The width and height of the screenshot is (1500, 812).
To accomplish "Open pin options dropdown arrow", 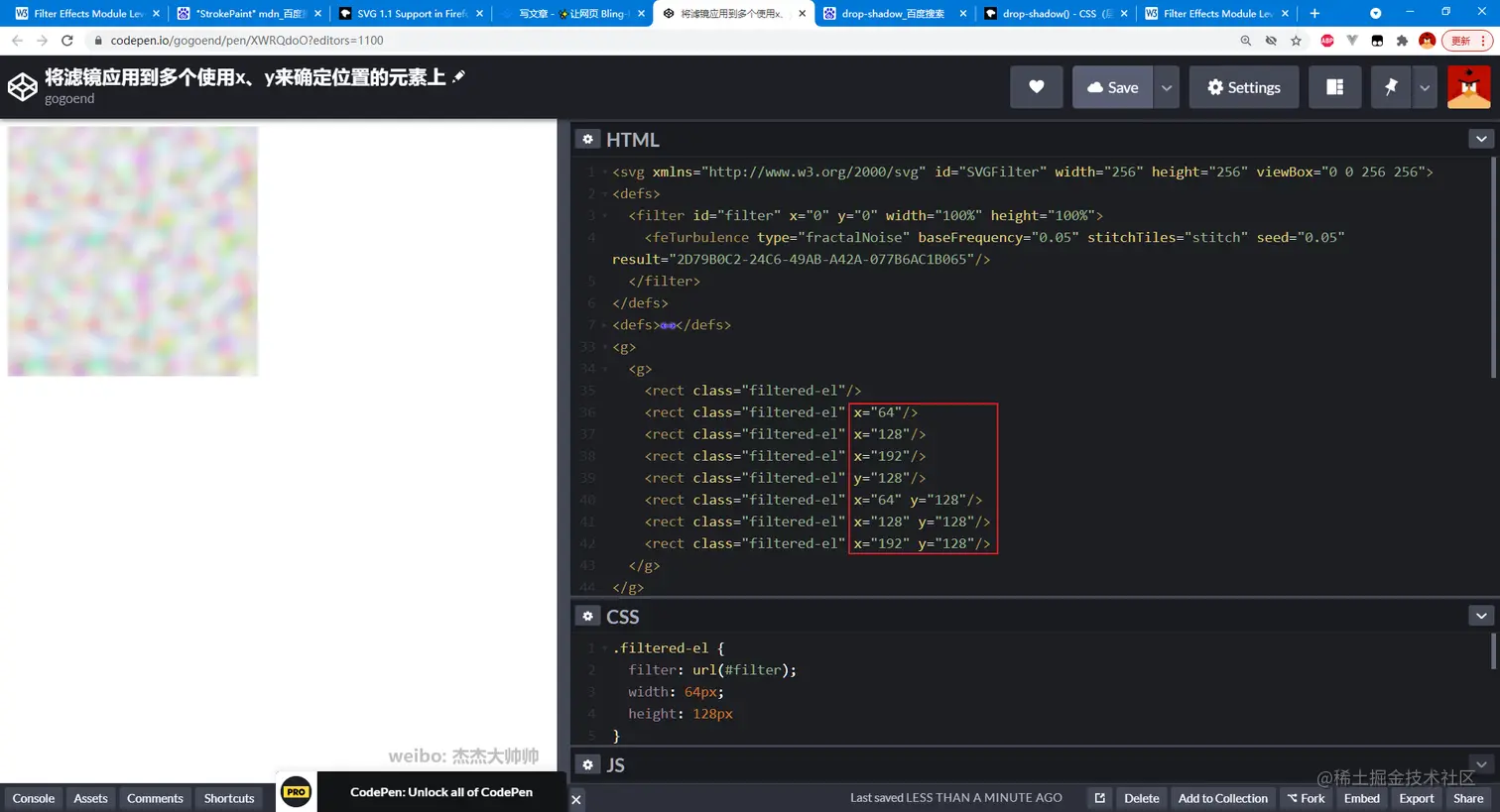I will point(1425,87).
